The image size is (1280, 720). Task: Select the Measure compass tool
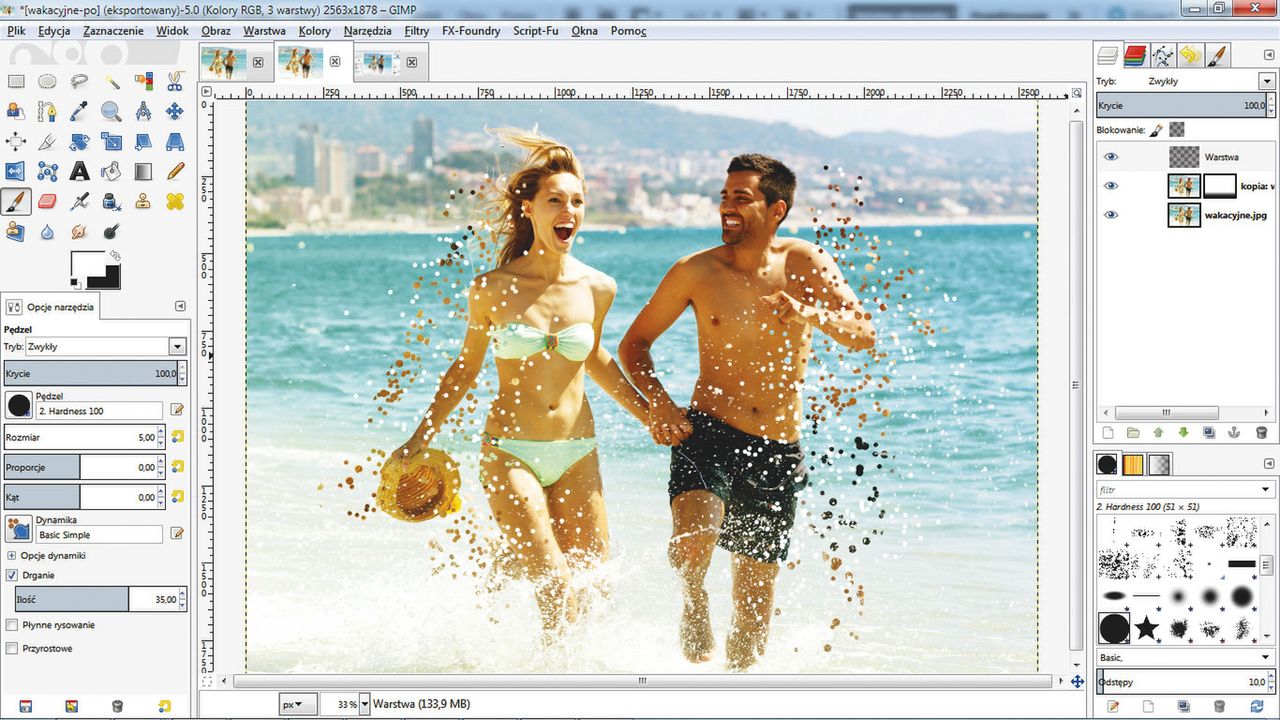pos(144,111)
